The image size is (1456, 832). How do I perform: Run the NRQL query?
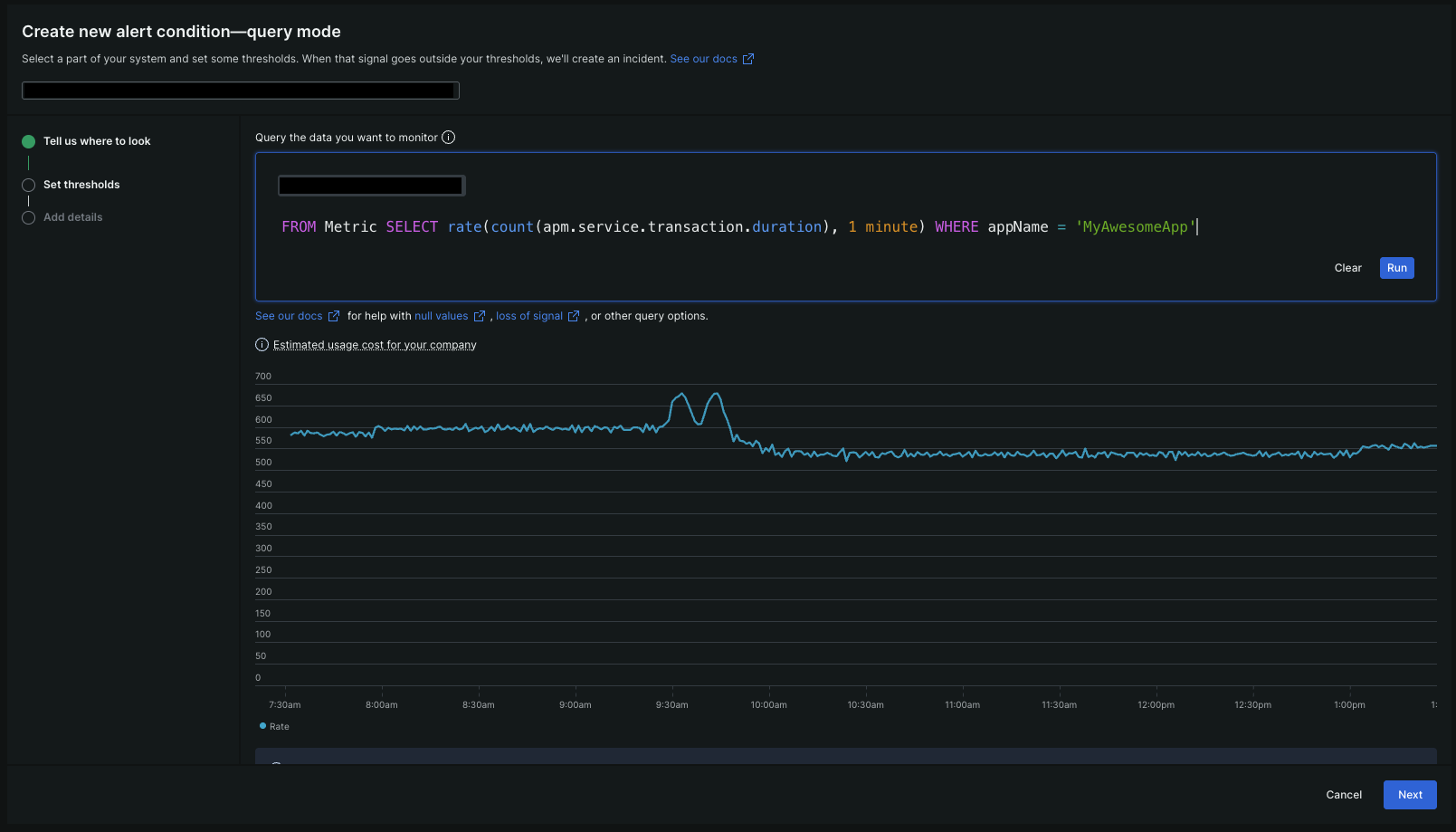tap(1396, 268)
